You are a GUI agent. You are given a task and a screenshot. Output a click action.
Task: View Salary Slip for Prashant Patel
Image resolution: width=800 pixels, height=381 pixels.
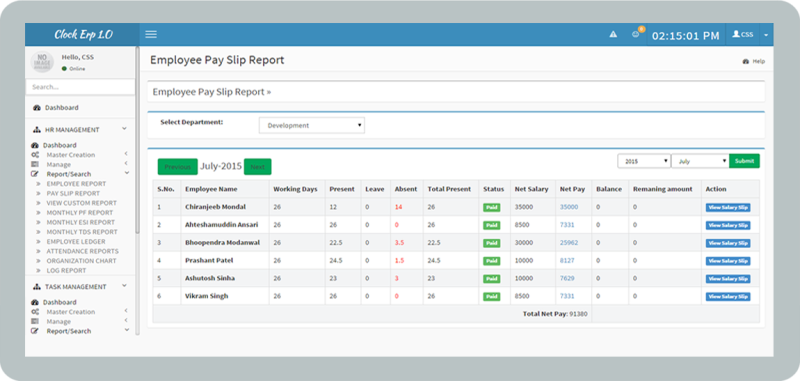(x=728, y=261)
